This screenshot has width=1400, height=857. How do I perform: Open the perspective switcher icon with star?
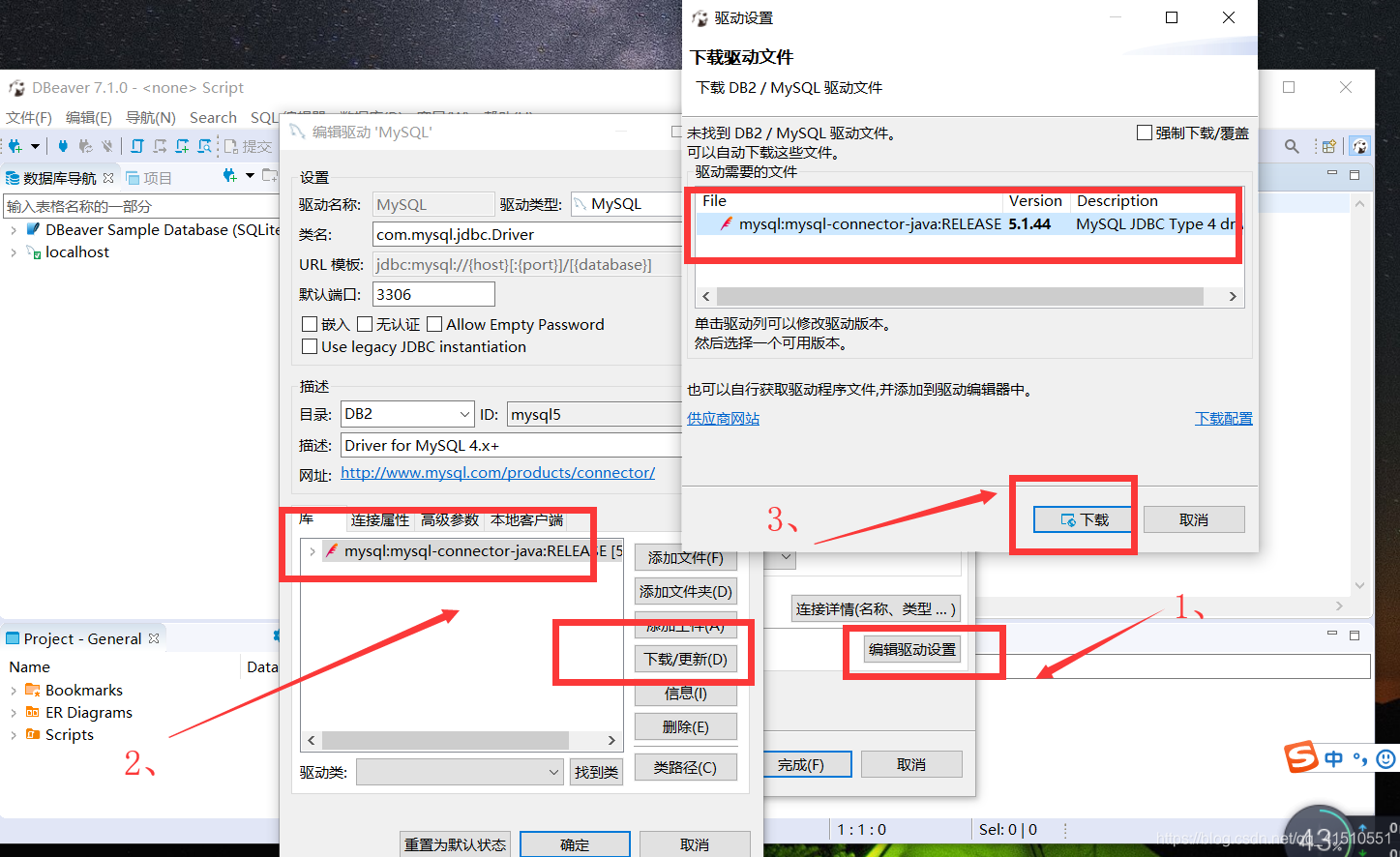point(1328,146)
